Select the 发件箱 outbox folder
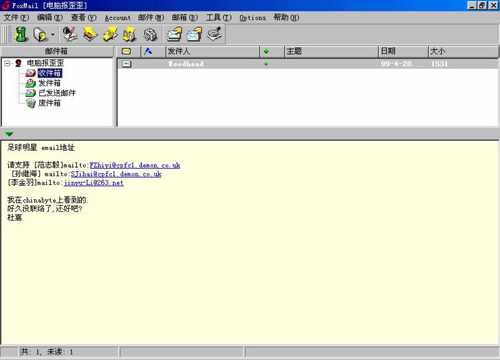This screenshot has height=360, width=500. pyautogui.click(x=49, y=83)
